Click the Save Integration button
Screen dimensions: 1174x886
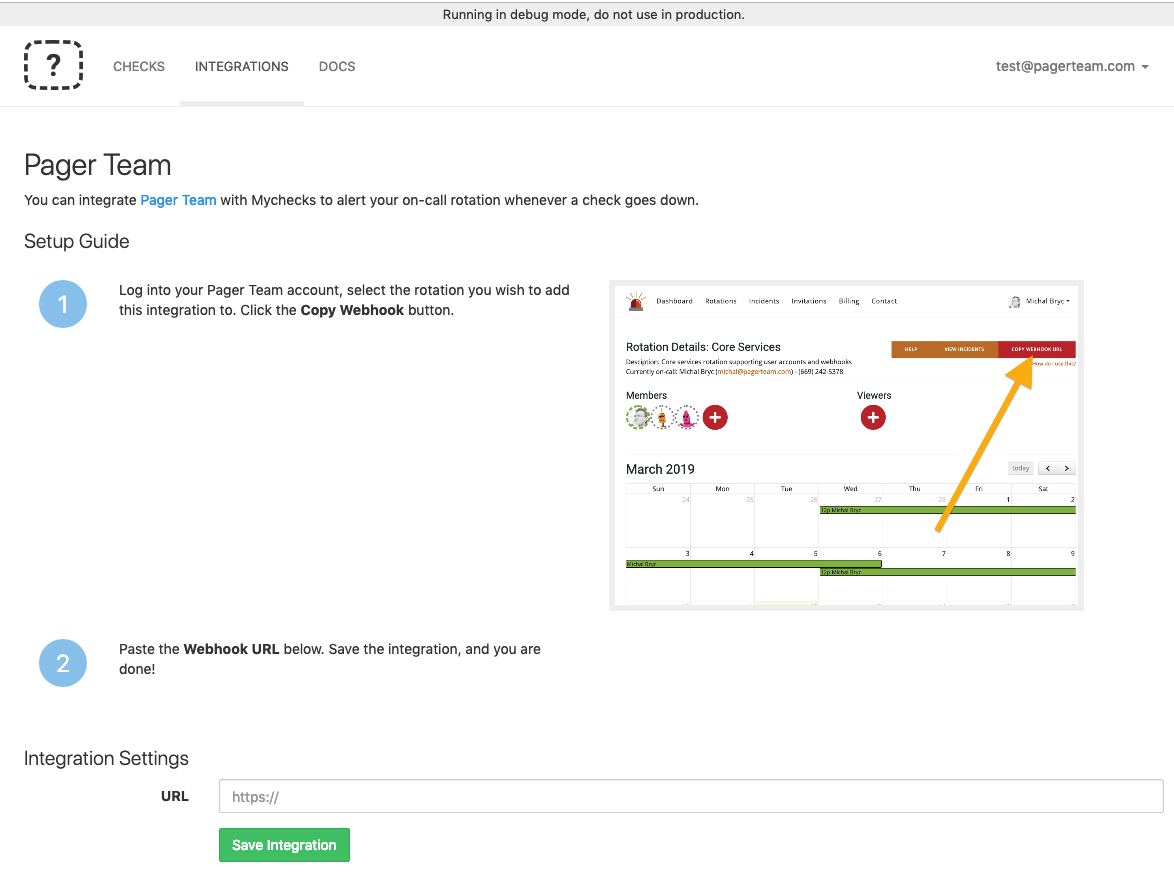coord(285,845)
